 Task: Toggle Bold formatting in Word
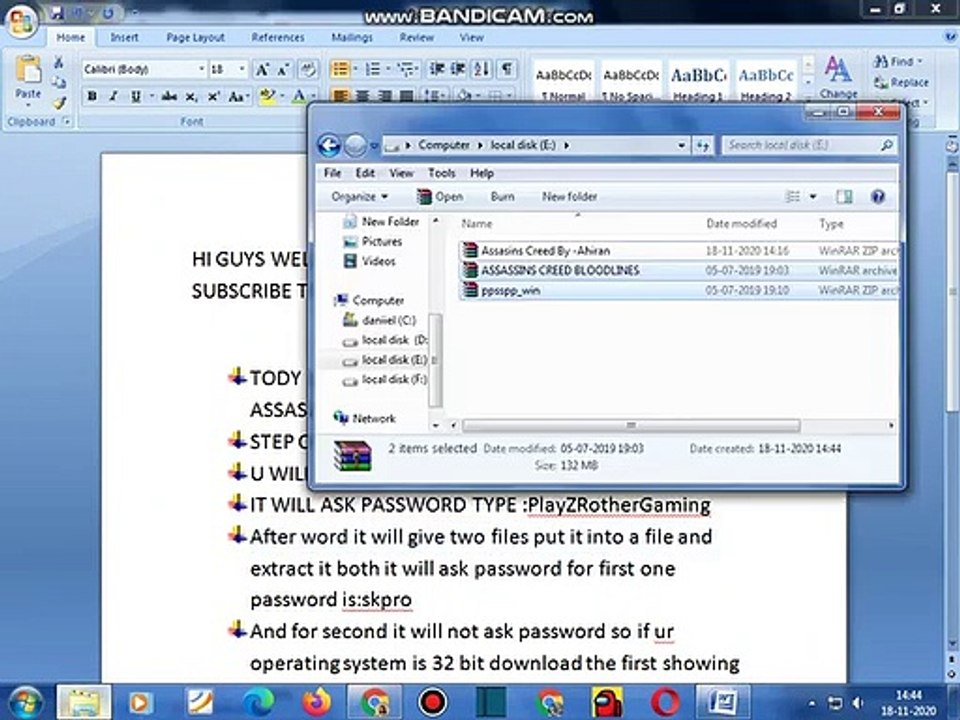point(92,96)
